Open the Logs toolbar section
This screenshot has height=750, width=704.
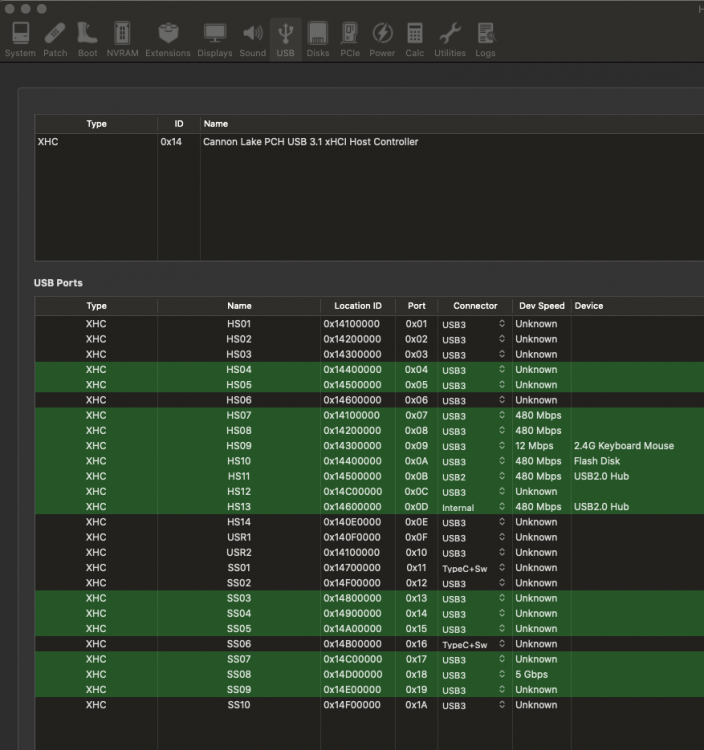485,40
